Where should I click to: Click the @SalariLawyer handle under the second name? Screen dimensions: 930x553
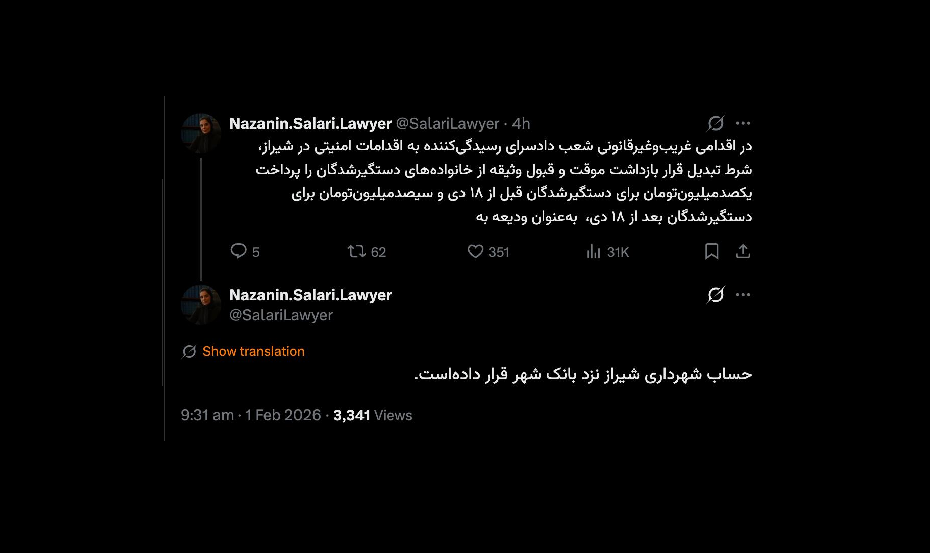281,315
